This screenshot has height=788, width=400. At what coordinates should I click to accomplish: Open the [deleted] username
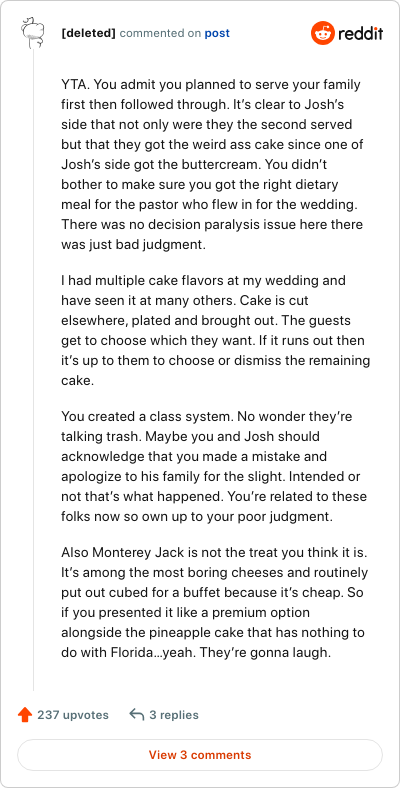point(88,34)
